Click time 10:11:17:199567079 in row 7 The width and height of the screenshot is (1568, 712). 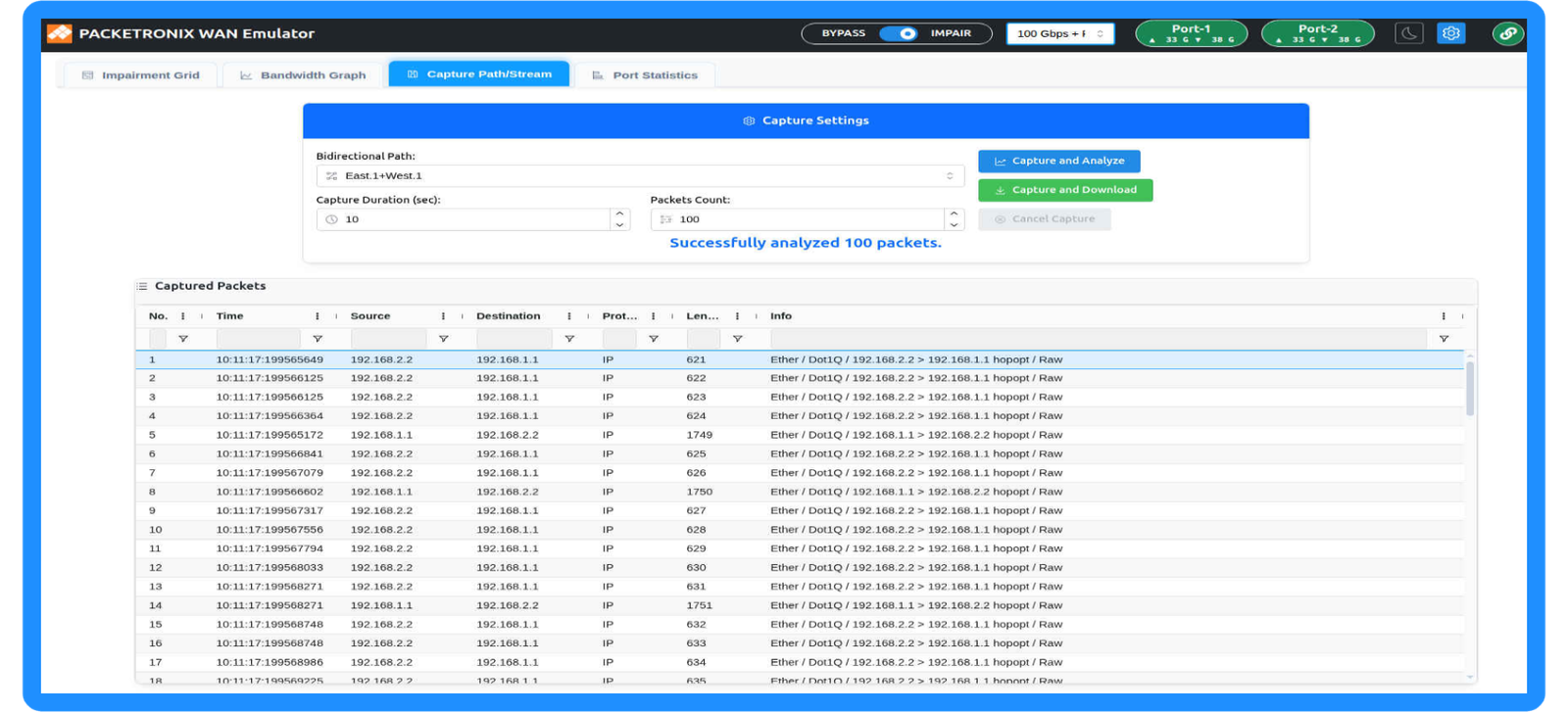(269, 473)
